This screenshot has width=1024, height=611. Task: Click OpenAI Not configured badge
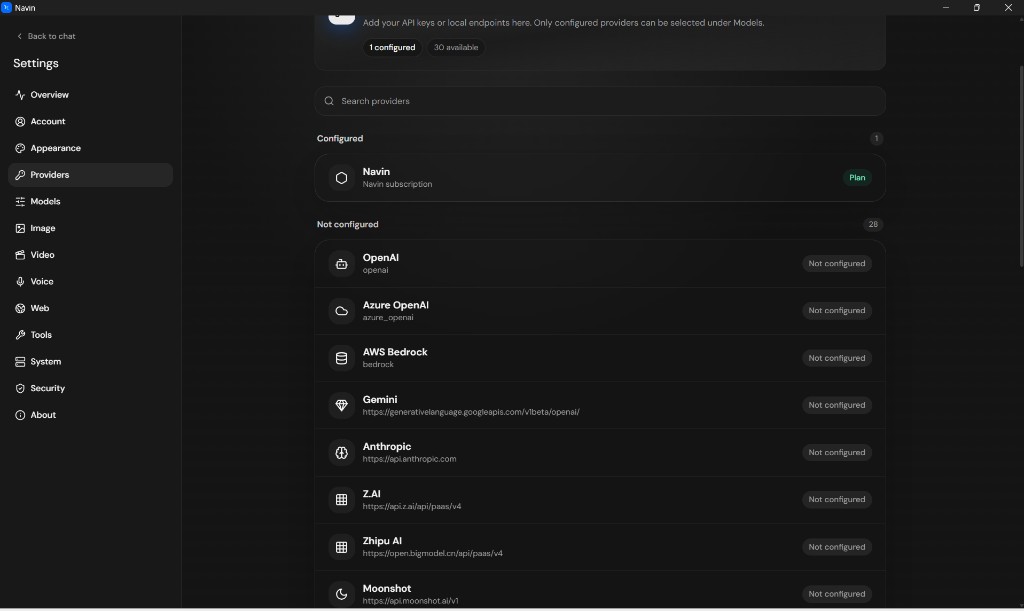point(837,264)
